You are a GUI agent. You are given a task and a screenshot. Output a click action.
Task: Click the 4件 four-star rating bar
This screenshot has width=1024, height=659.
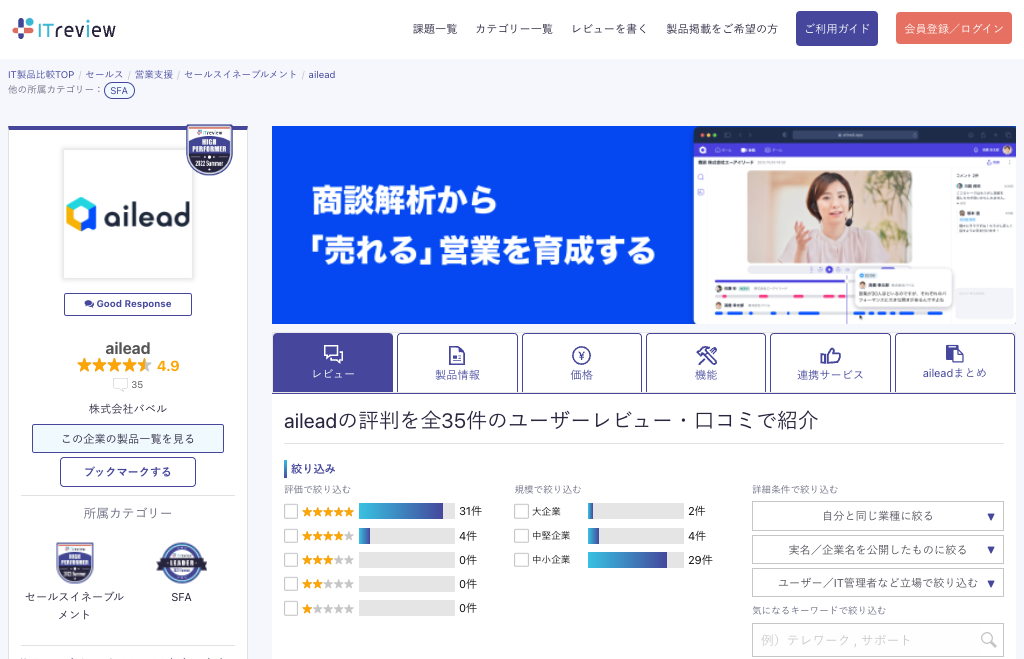tap(407, 536)
